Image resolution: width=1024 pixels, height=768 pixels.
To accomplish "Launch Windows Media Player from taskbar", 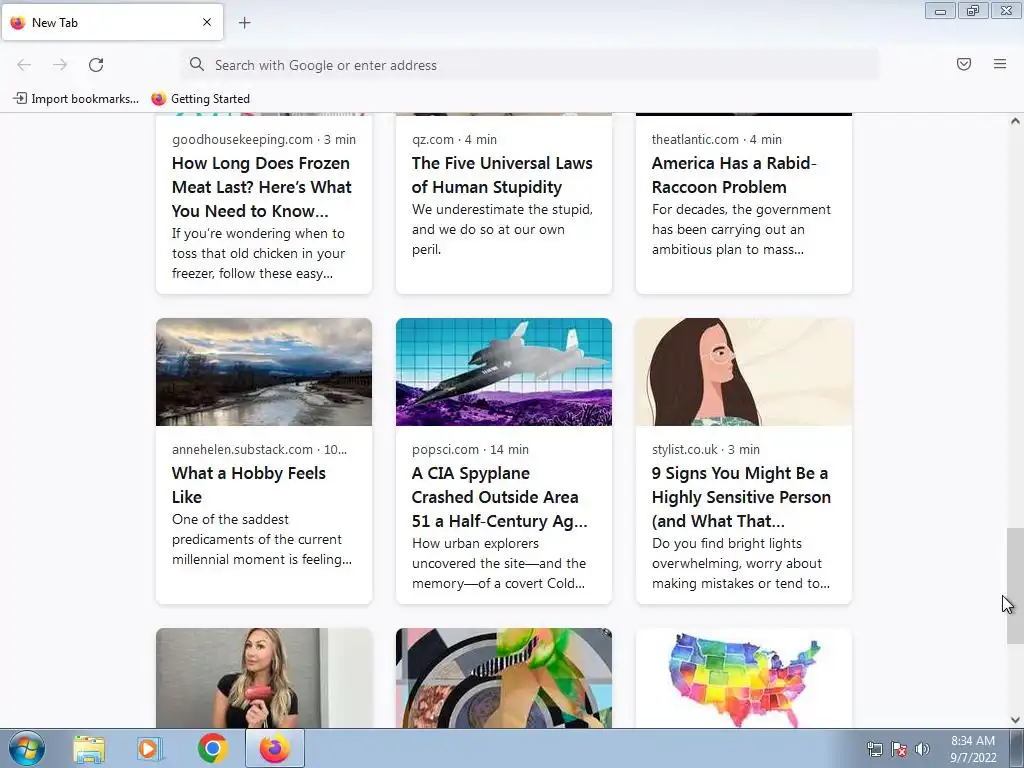I will point(150,748).
